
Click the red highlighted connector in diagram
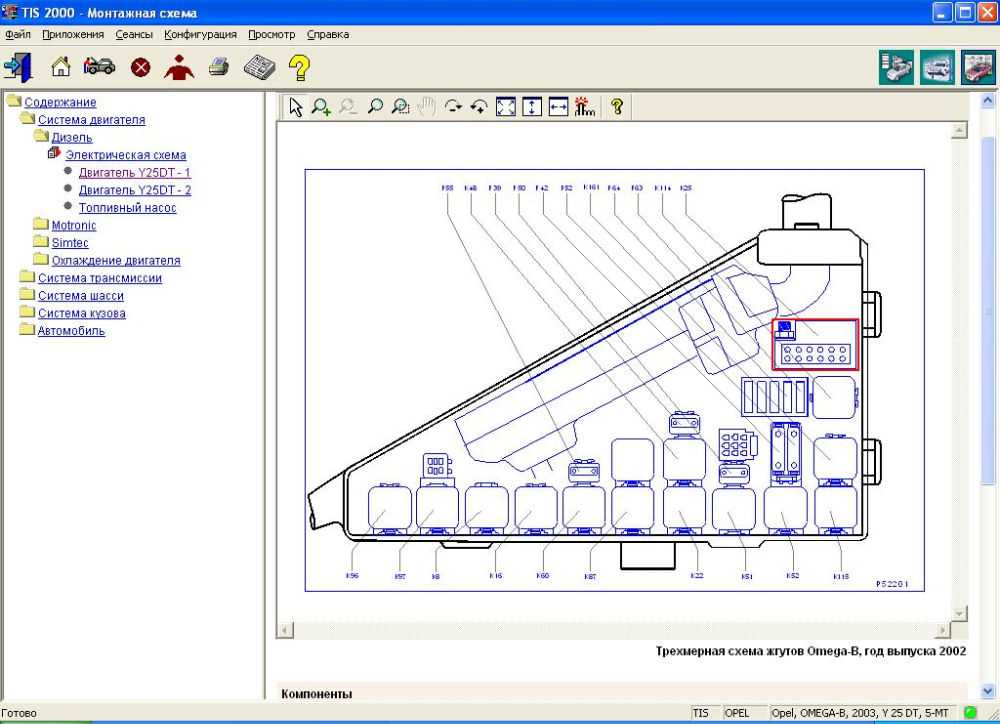point(814,345)
